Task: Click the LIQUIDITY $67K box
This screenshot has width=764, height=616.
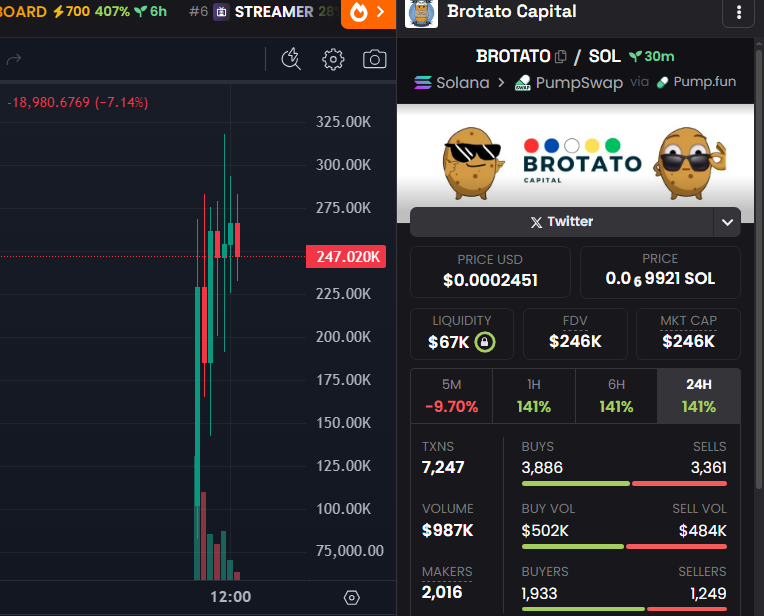Action: click(x=462, y=334)
